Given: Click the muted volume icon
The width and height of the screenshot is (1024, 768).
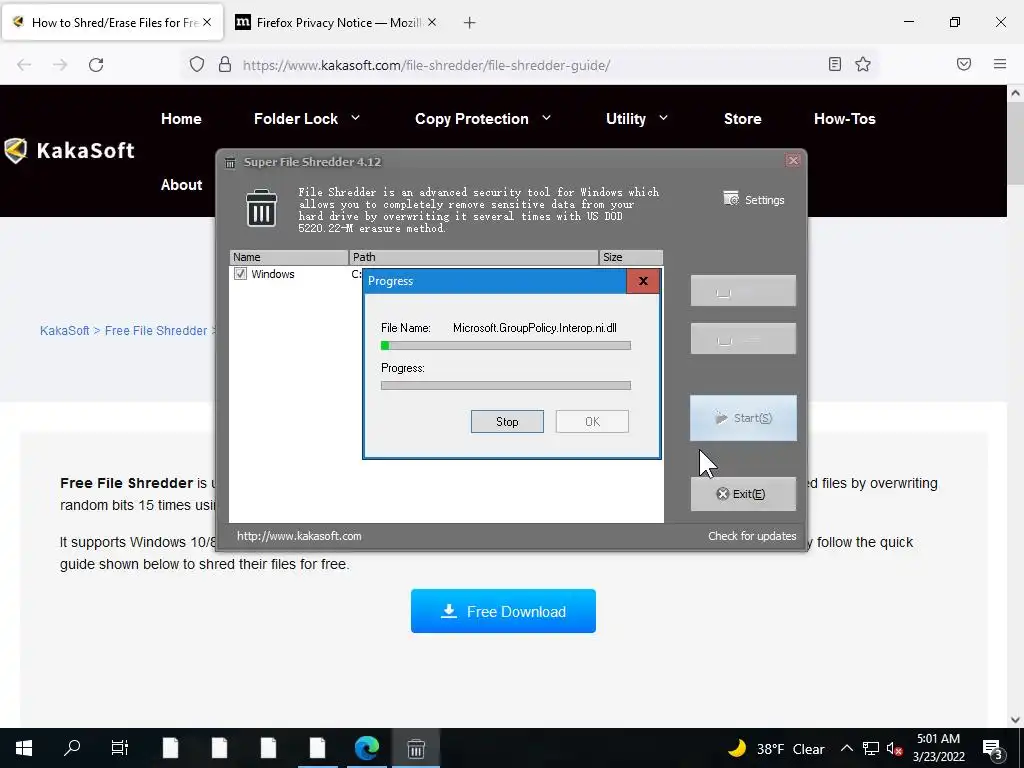Looking at the screenshot, I should pos(895,748).
